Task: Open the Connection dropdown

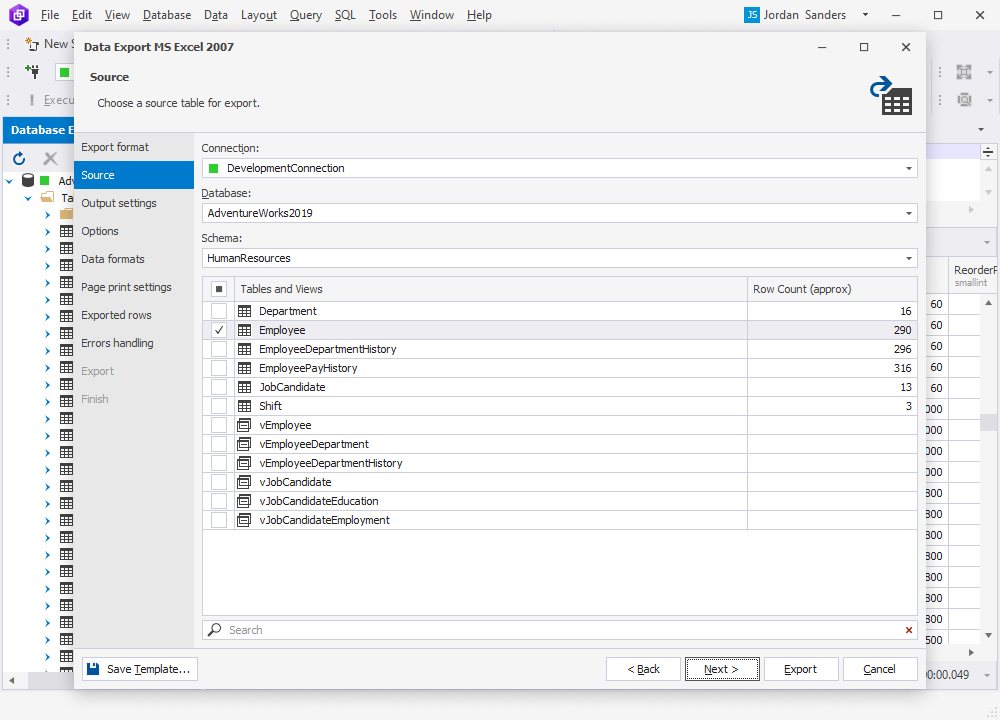Action: tap(909, 168)
